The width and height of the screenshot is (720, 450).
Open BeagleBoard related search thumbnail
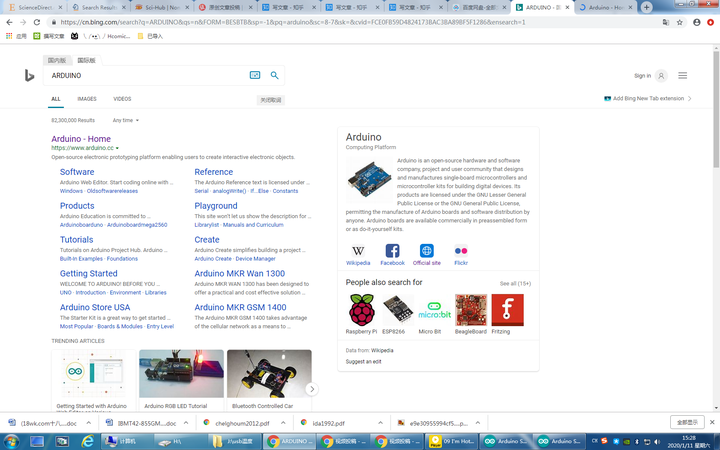pos(471,310)
